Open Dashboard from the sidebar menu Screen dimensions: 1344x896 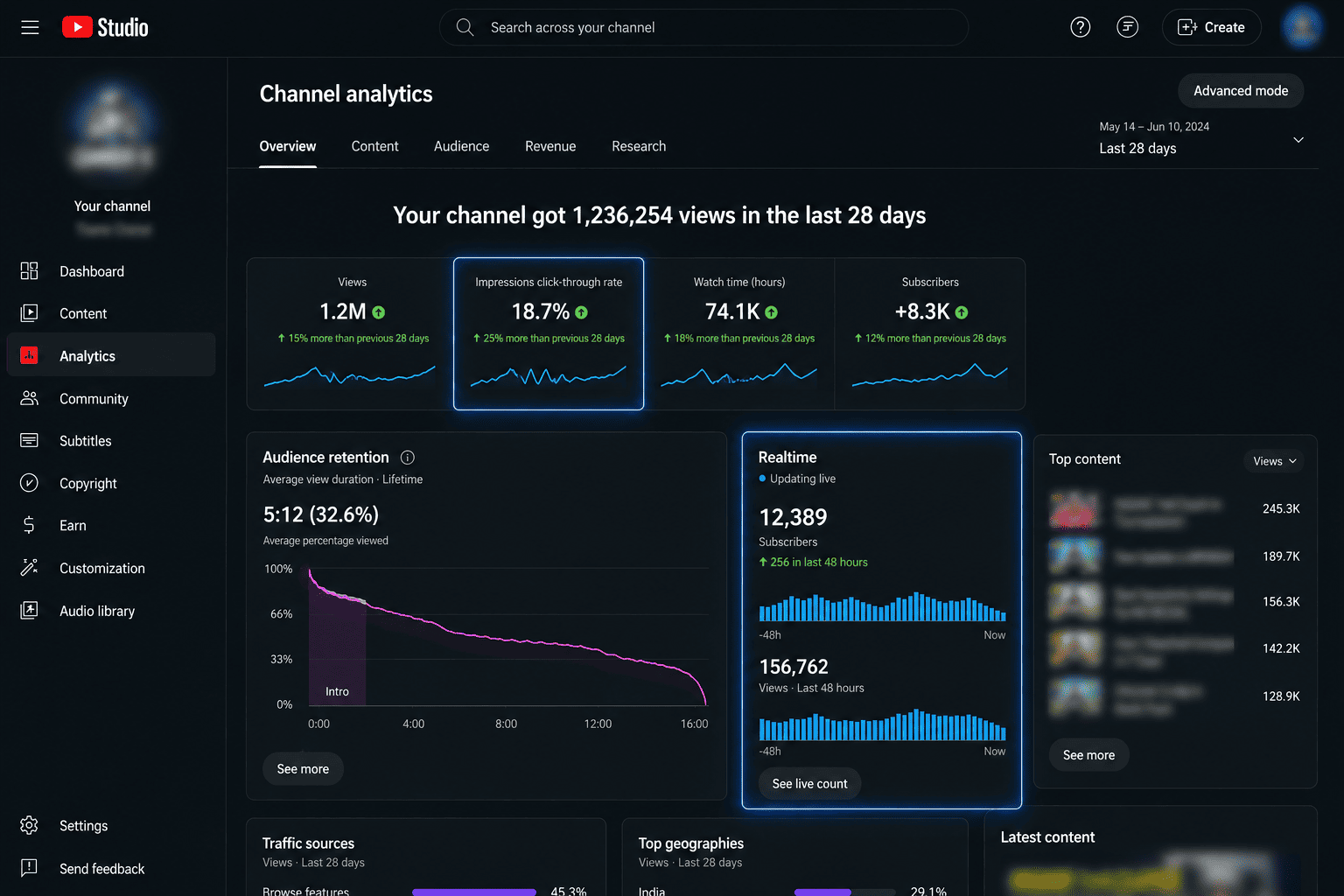111,271
